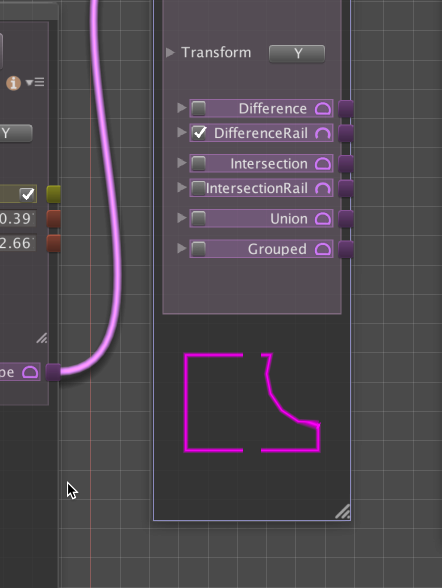Click the orange info icon
Image resolution: width=442 pixels, height=588 pixels.
point(13,82)
